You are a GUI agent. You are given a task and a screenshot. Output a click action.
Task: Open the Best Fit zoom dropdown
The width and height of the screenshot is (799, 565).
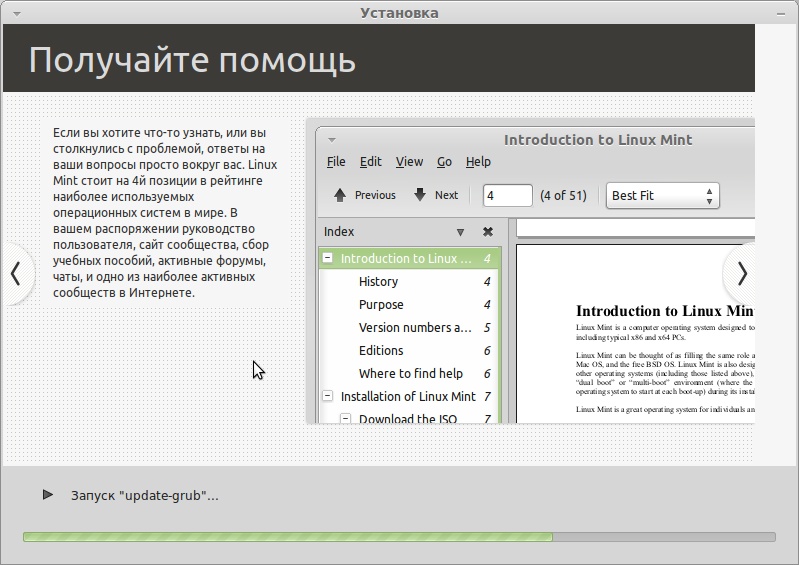coord(662,196)
